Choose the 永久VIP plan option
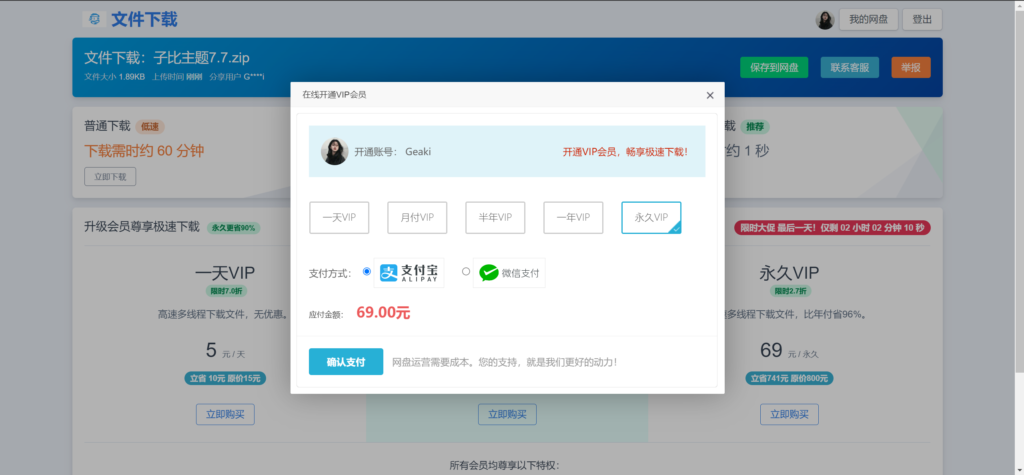Viewport: 1024px width, 475px height. 651,217
